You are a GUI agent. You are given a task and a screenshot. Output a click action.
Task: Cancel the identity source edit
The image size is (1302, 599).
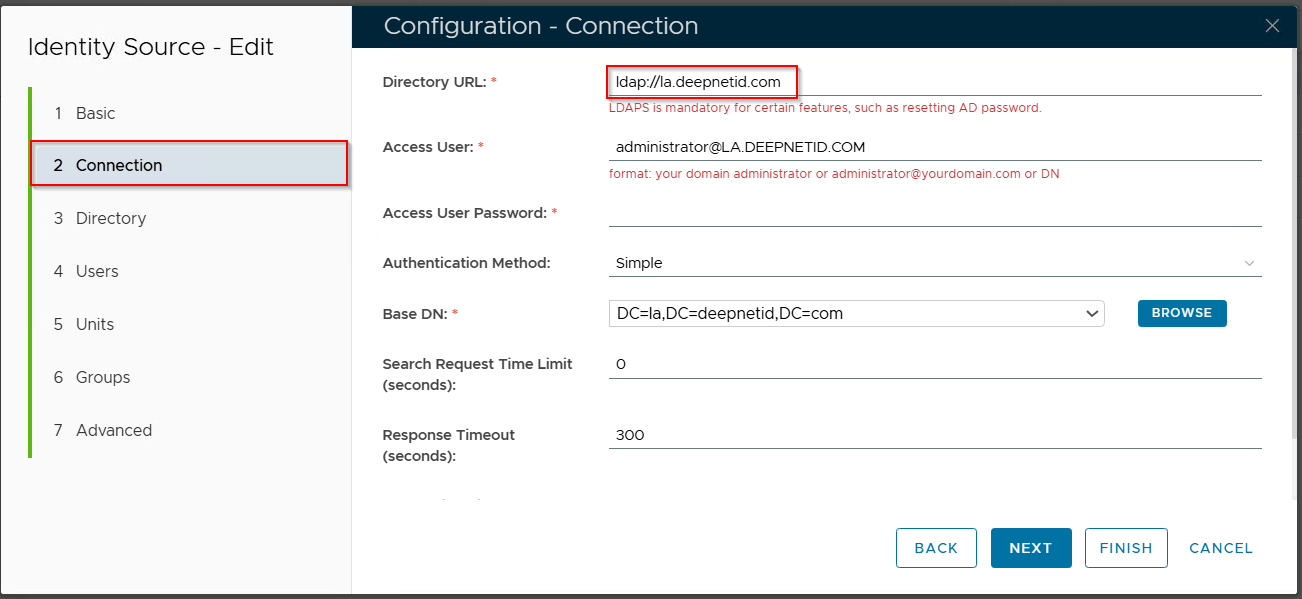[x=1220, y=548]
